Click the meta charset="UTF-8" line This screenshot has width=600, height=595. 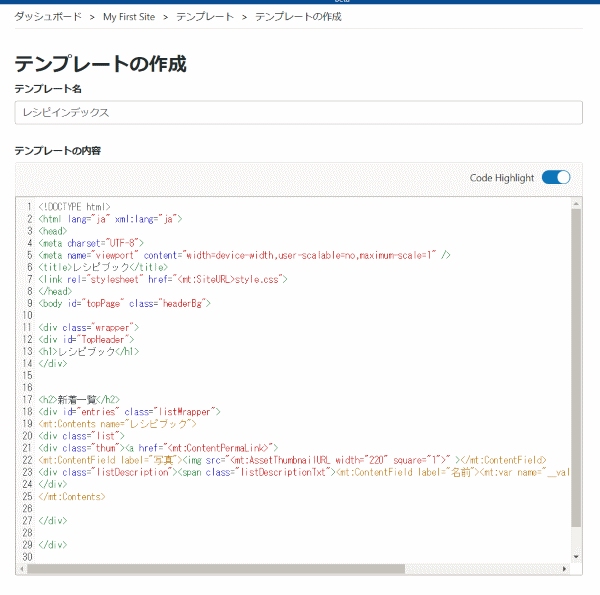point(91,243)
